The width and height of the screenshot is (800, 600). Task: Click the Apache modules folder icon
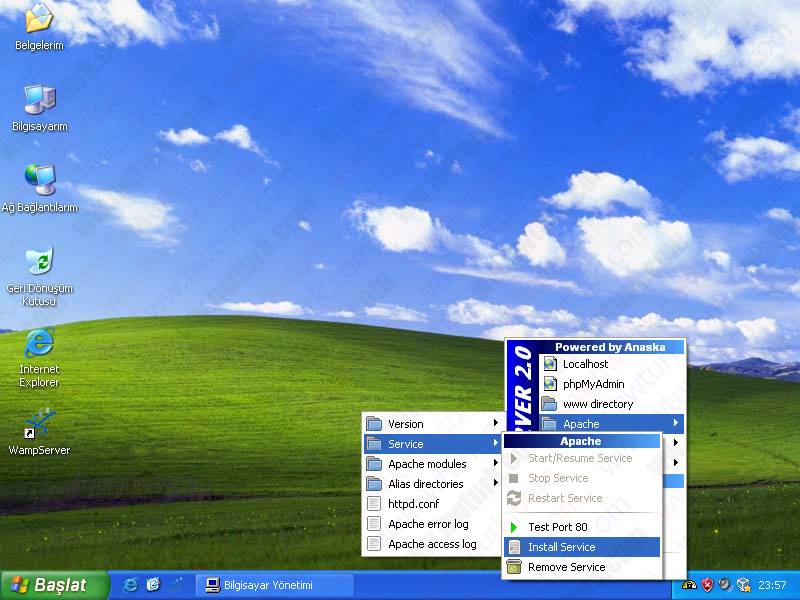click(x=374, y=463)
